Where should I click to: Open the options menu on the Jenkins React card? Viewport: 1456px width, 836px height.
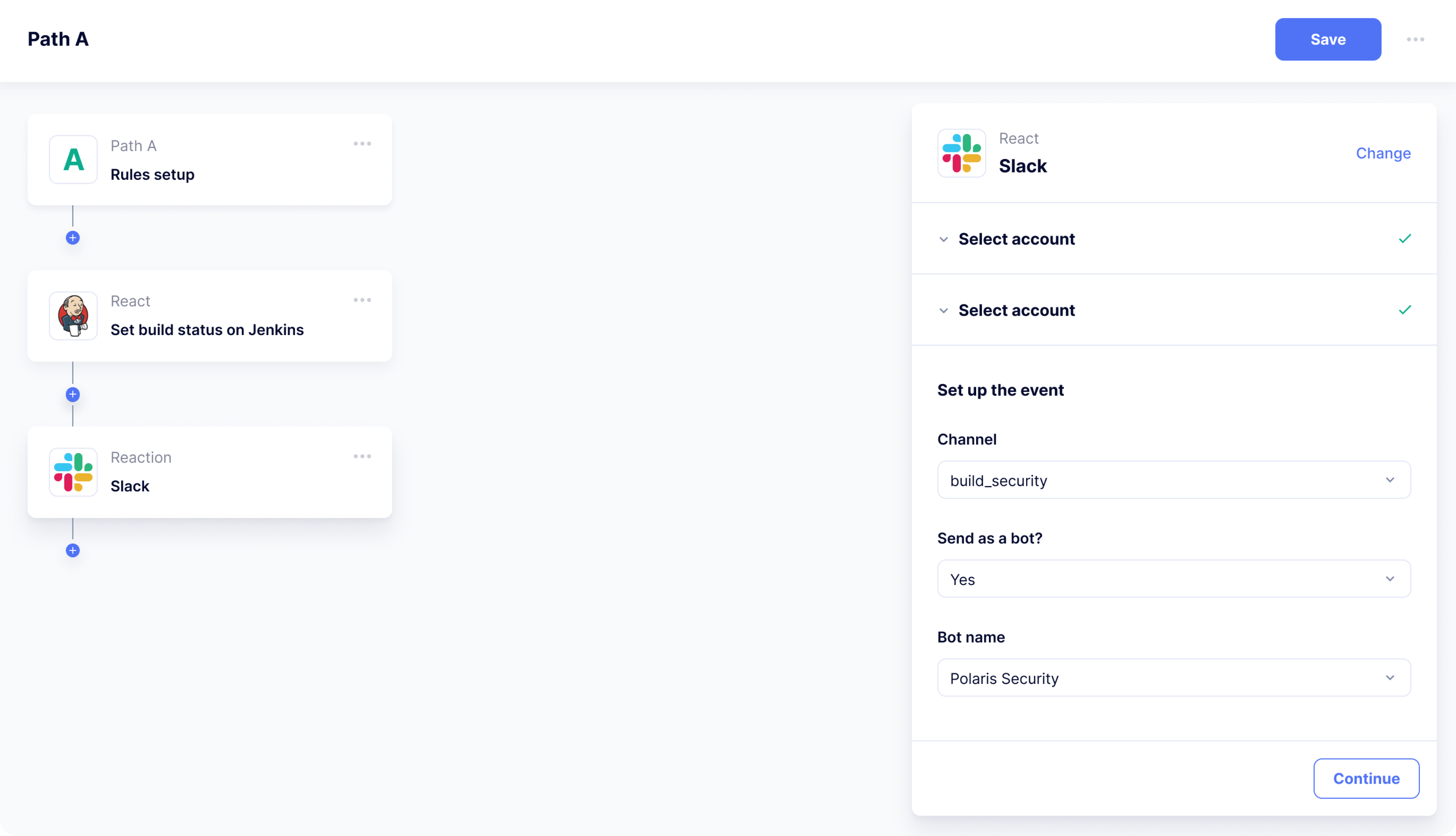point(362,299)
